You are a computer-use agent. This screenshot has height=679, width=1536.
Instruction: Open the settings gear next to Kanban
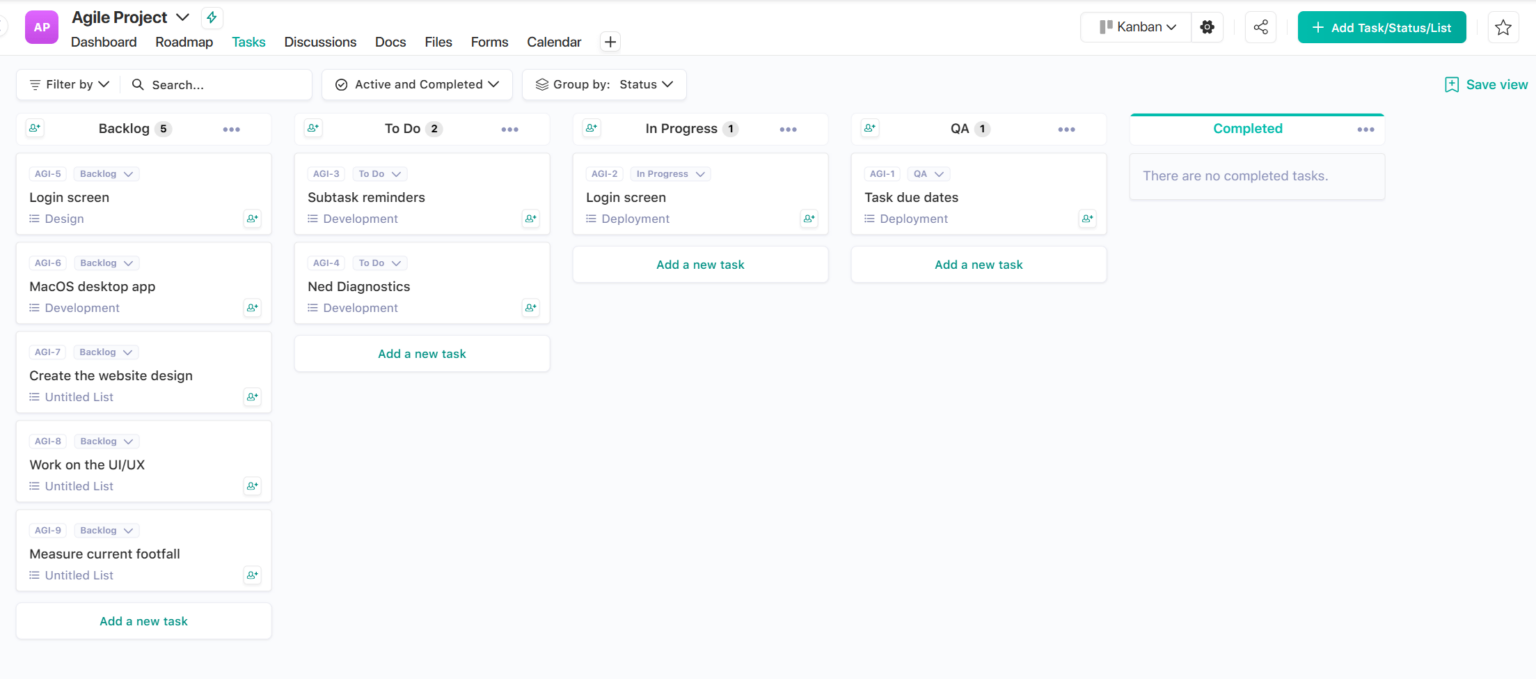[x=1207, y=27]
